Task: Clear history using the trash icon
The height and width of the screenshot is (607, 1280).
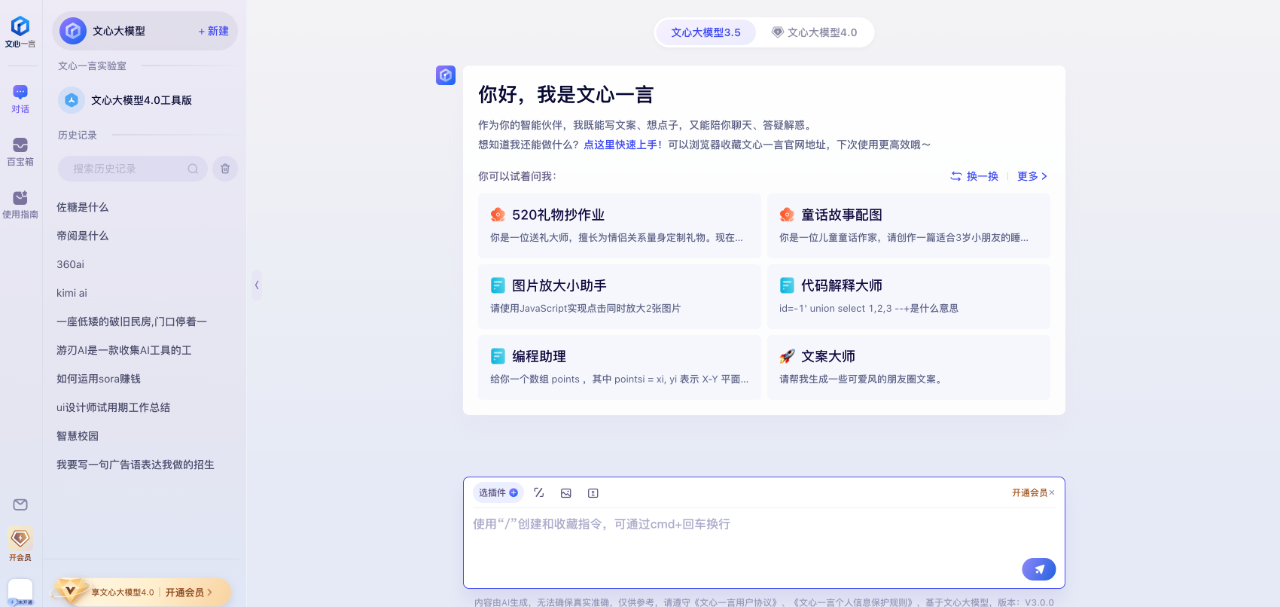Action: pyautogui.click(x=225, y=168)
